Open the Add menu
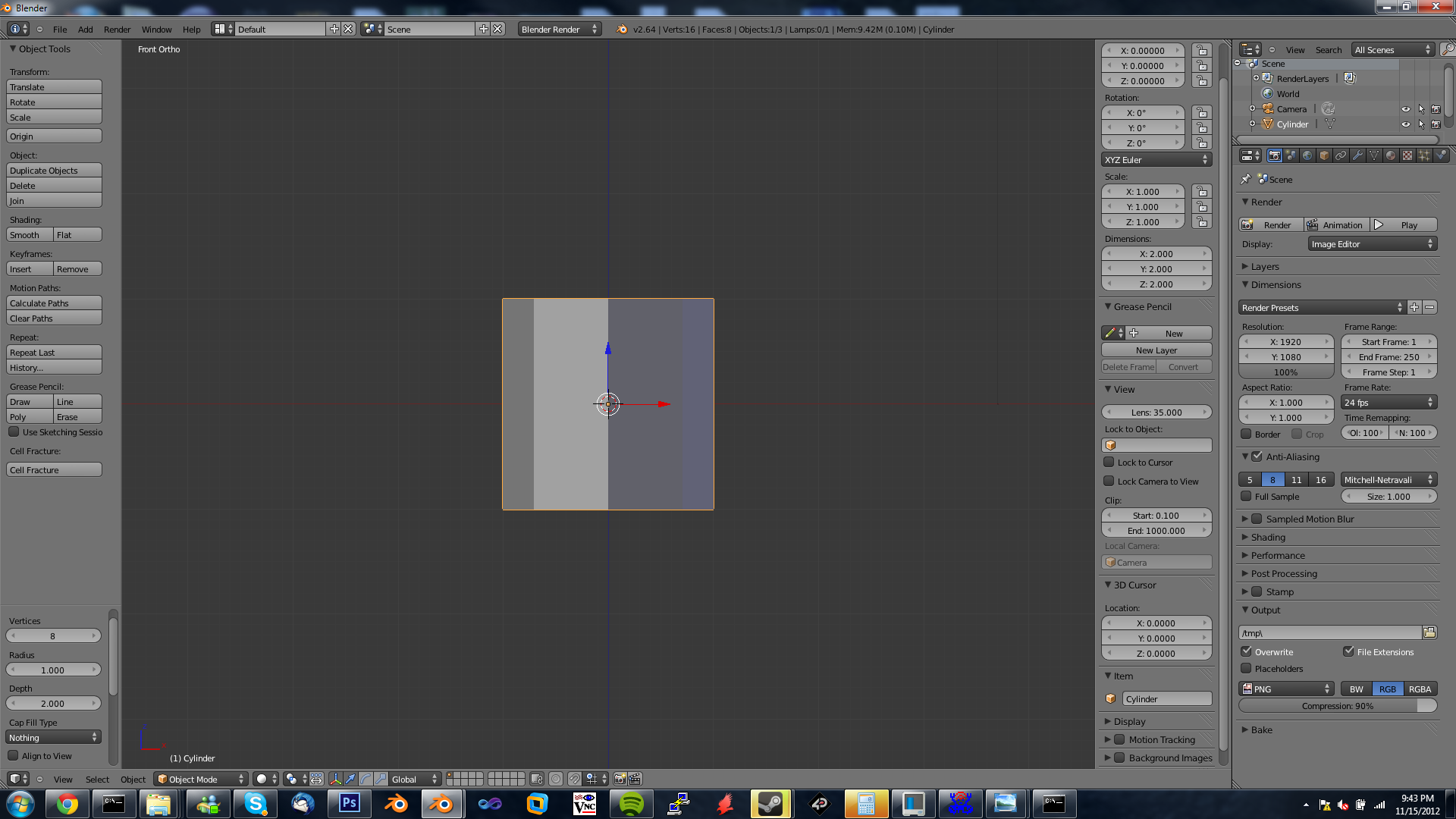The width and height of the screenshot is (1456, 819). coord(86,29)
